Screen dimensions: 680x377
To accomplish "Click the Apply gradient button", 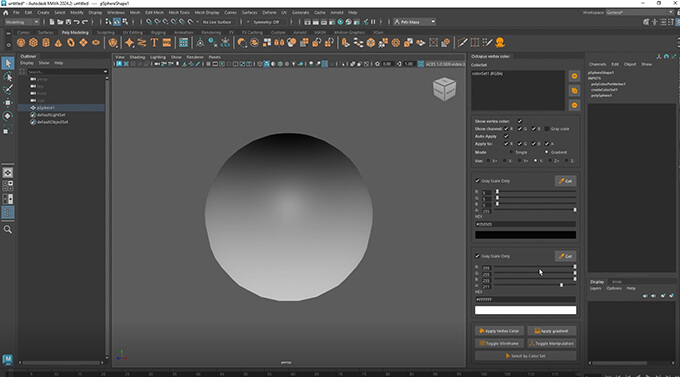I will pos(552,331).
